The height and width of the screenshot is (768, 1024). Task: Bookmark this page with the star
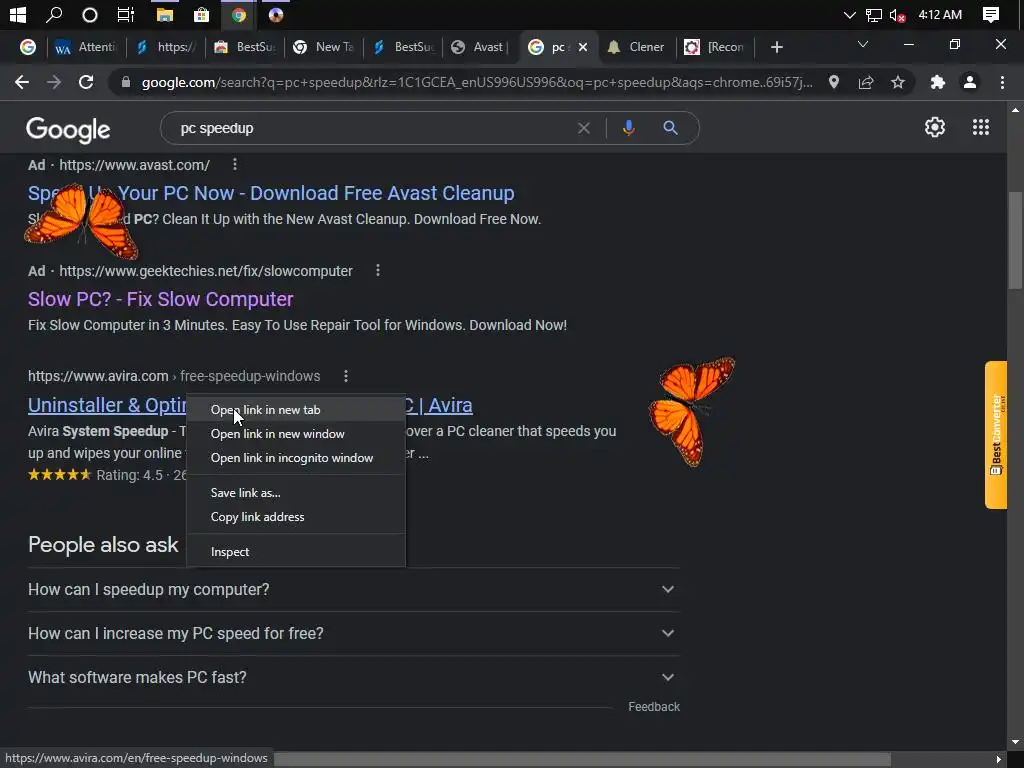pos(898,82)
